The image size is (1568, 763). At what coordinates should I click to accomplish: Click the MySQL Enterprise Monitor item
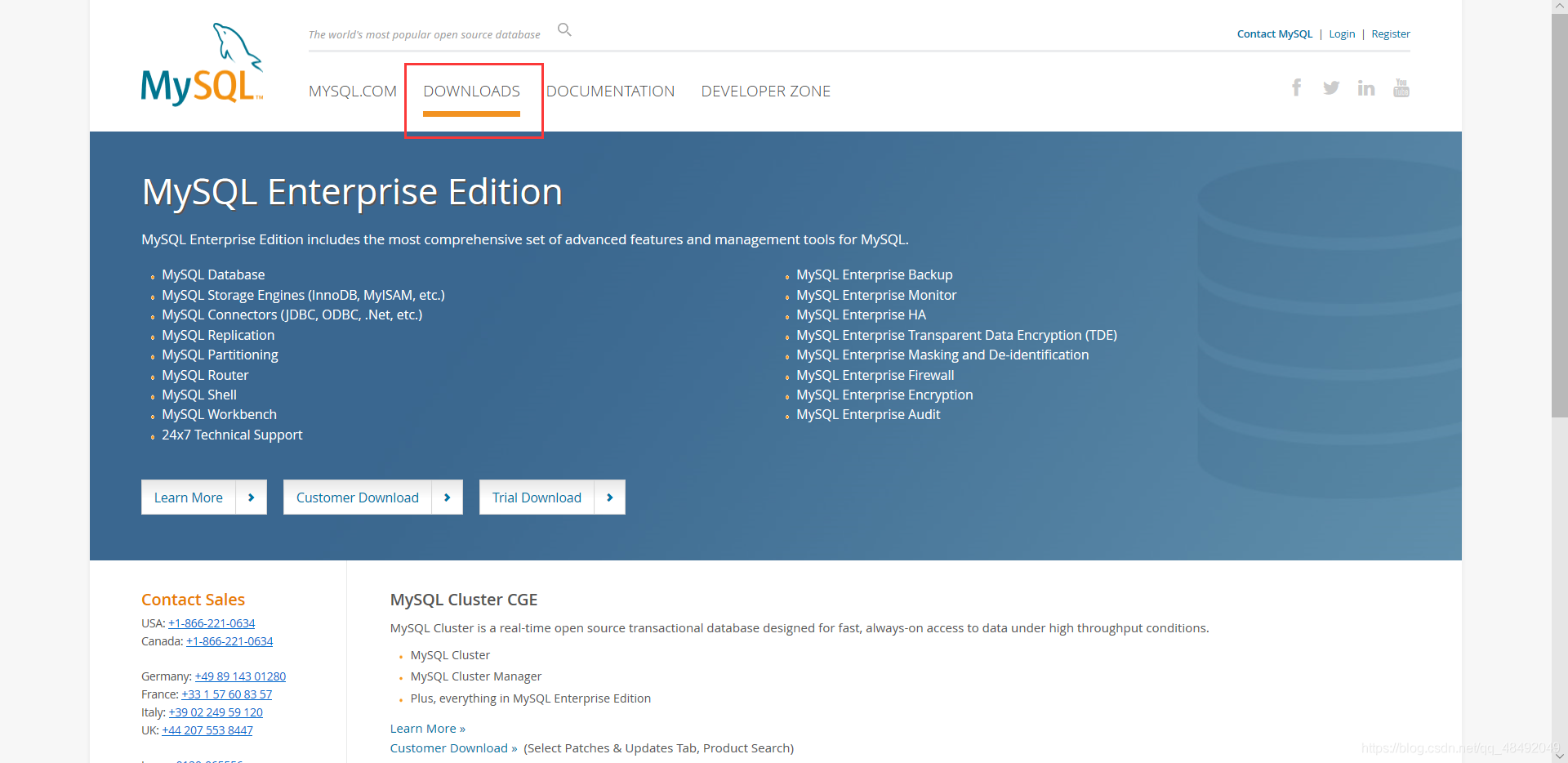(876, 295)
